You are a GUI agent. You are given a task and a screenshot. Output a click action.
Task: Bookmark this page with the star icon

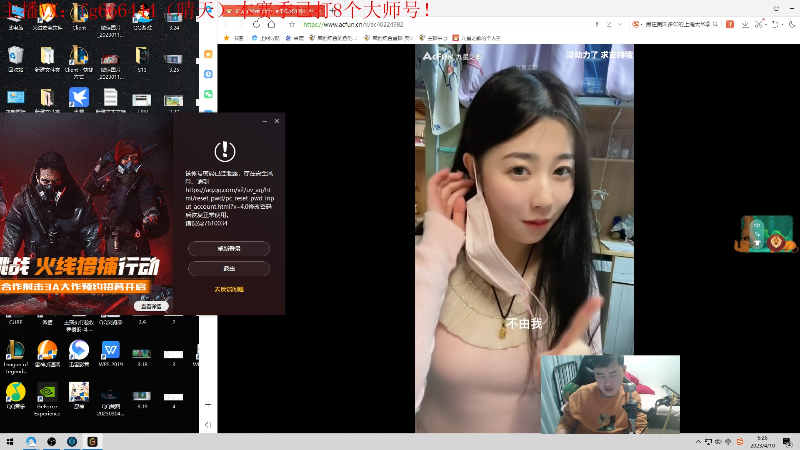click(x=292, y=24)
